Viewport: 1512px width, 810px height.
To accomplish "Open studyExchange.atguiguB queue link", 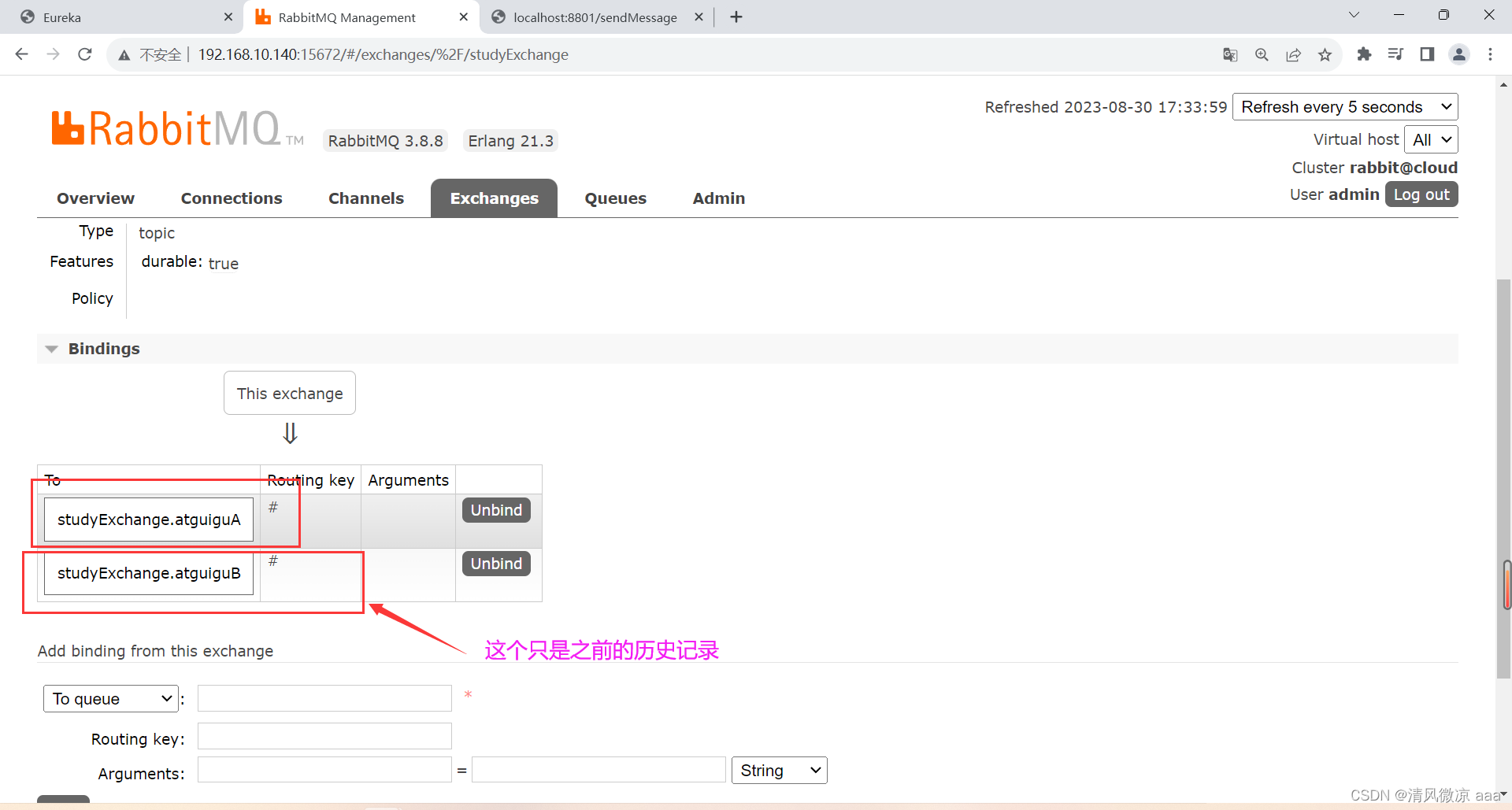I will [149, 573].
